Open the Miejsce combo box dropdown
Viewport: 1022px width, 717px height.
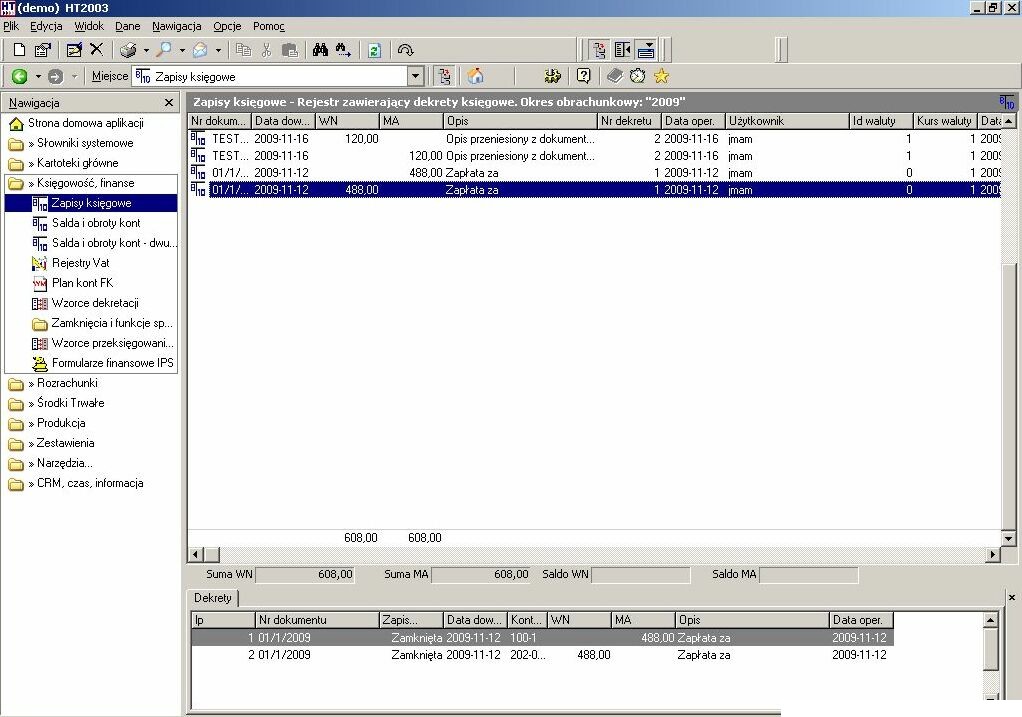tap(415, 76)
